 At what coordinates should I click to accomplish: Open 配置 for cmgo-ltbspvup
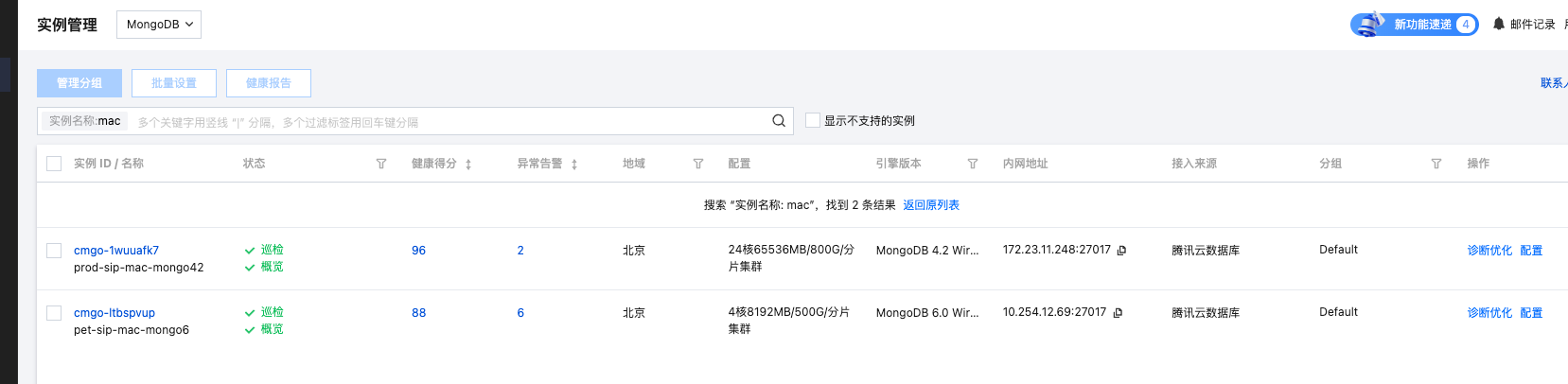(x=1531, y=313)
